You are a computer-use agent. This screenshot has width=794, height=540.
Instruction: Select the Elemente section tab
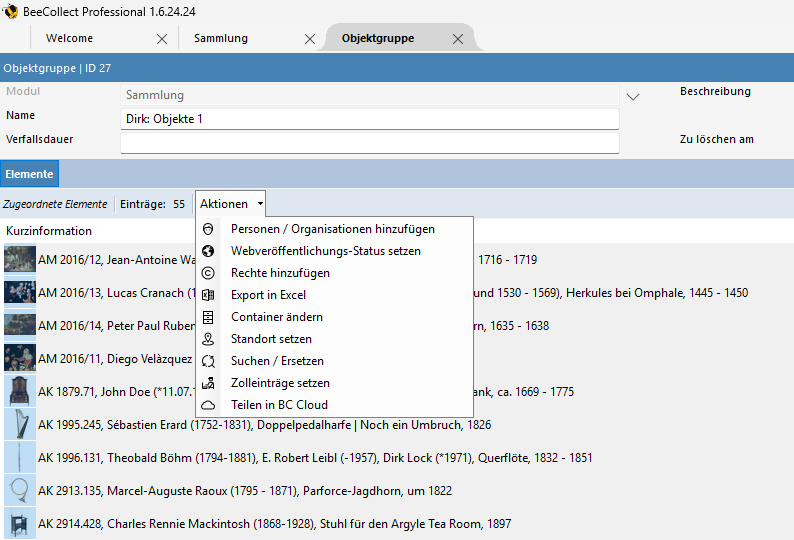(x=30, y=174)
